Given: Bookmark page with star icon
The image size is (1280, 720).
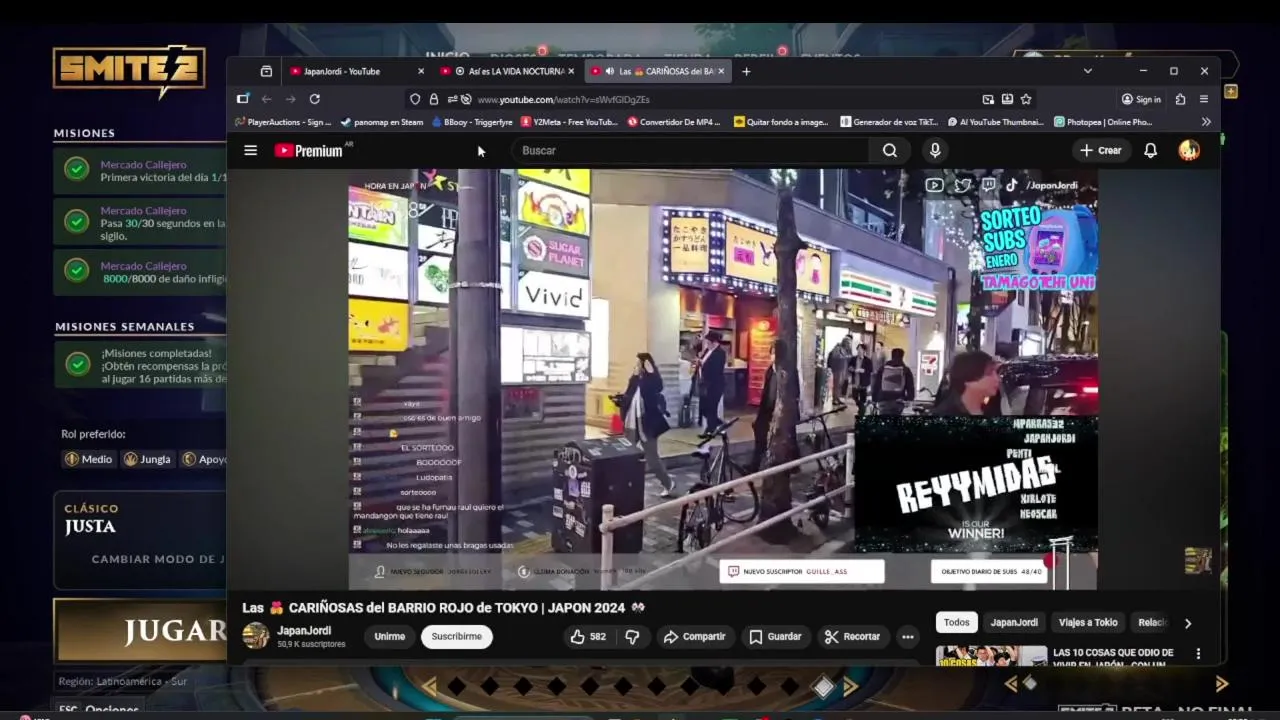Looking at the screenshot, I should click(x=1026, y=99).
